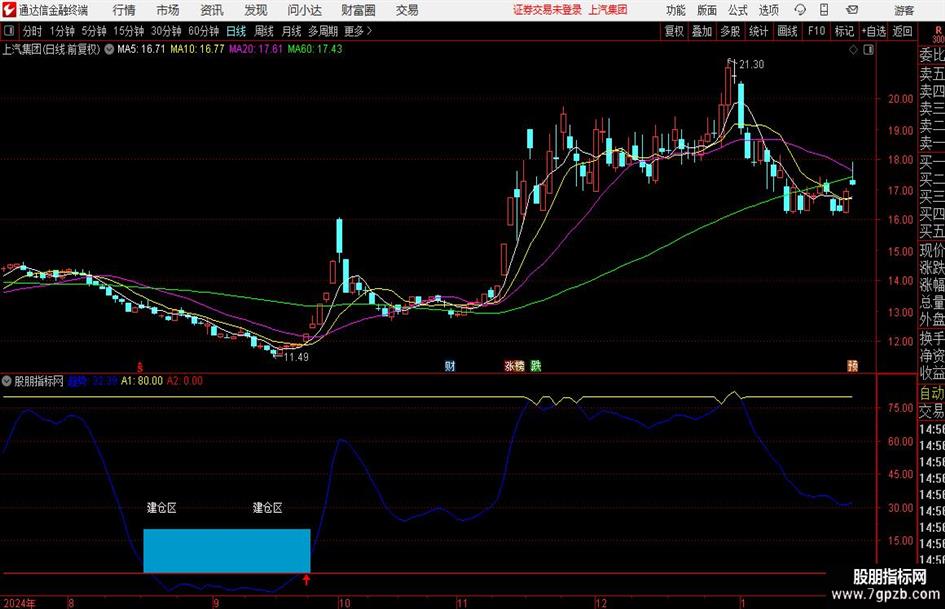Switch to 分时 chart period
Image resolution: width=945 pixels, height=609 pixels.
(x=32, y=31)
